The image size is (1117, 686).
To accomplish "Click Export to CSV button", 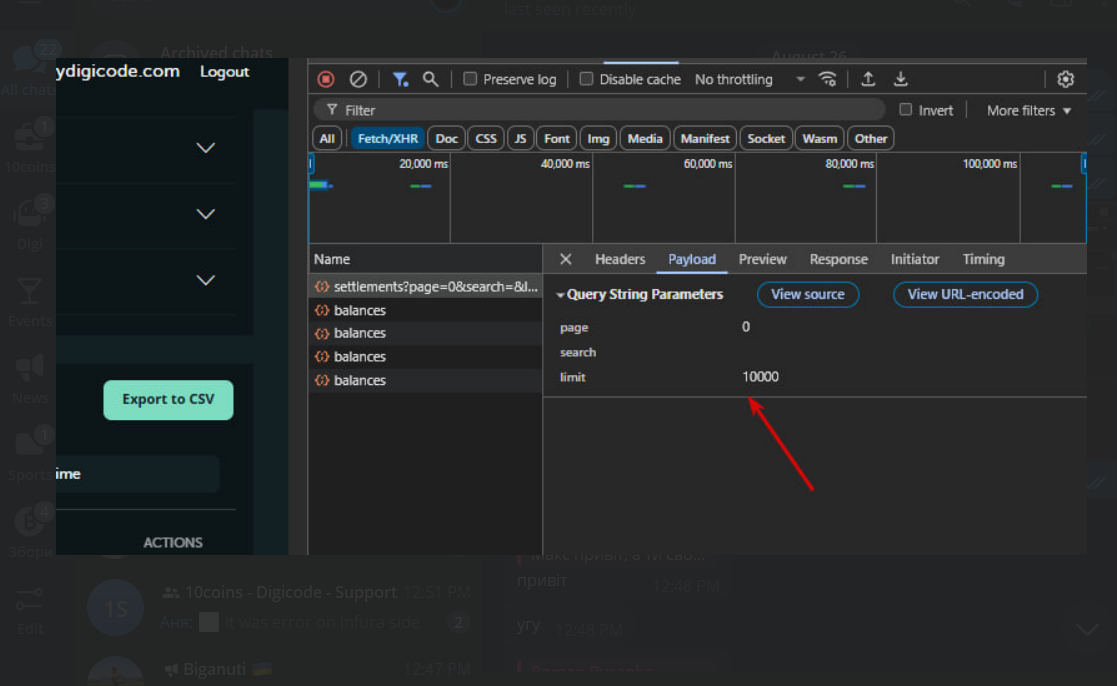I will coord(168,400).
